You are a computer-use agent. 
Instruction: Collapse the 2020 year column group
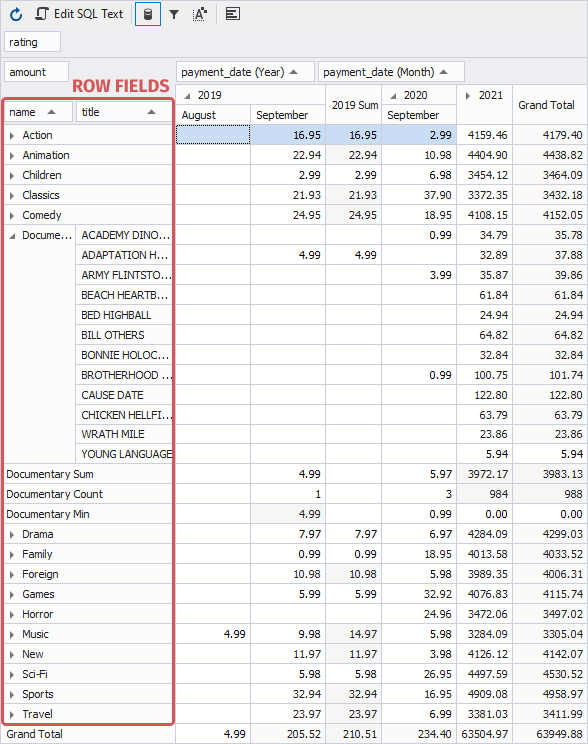(x=393, y=96)
